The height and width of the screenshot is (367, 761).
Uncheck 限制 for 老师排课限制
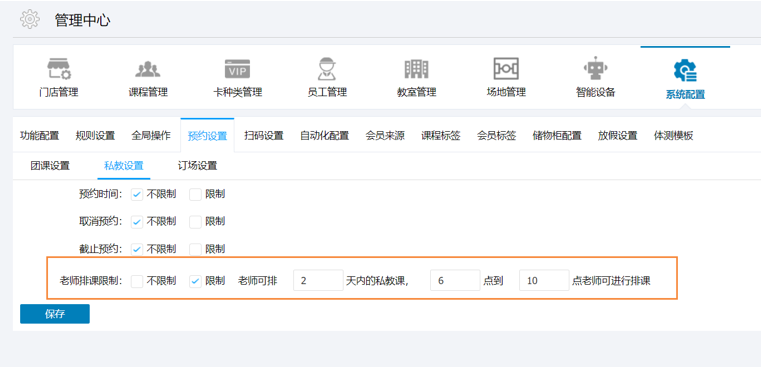(x=195, y=281)
